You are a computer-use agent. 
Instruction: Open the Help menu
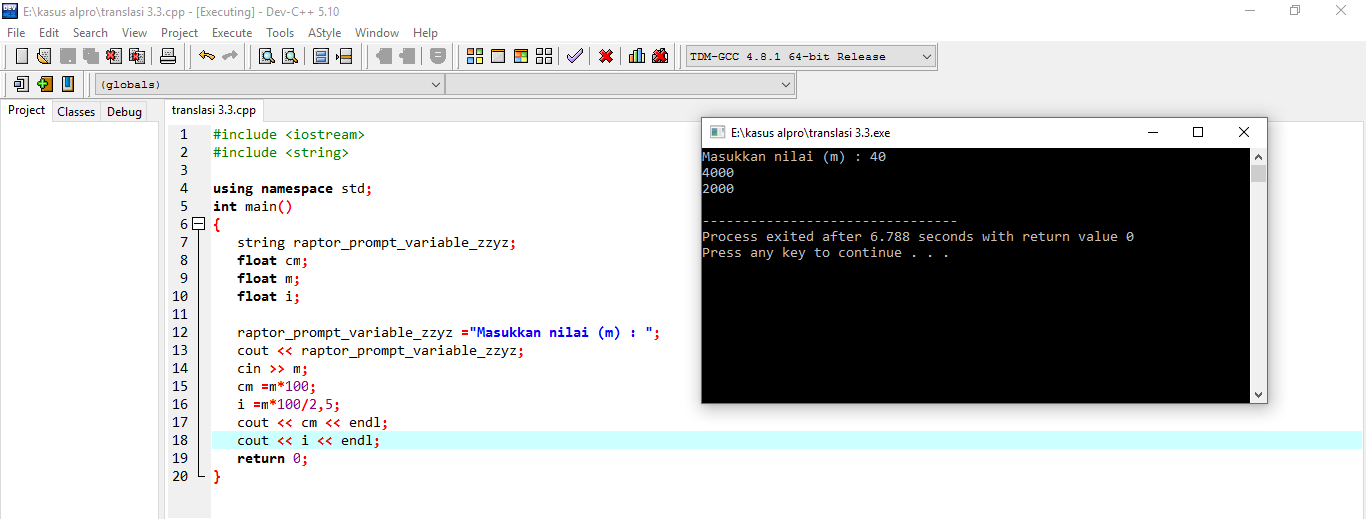425,33
